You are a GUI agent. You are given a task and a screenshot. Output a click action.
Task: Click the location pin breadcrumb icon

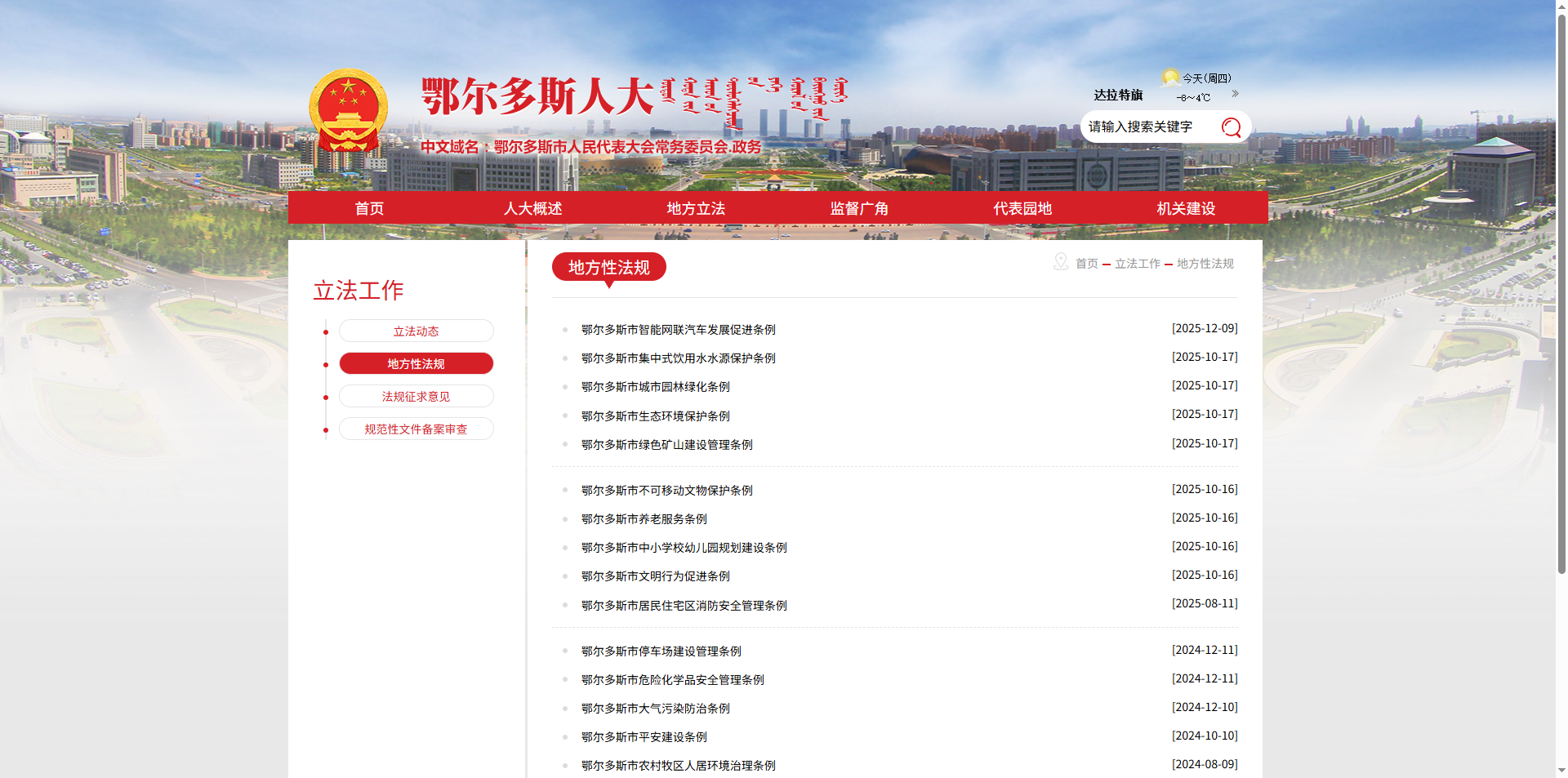point(1061,261)
